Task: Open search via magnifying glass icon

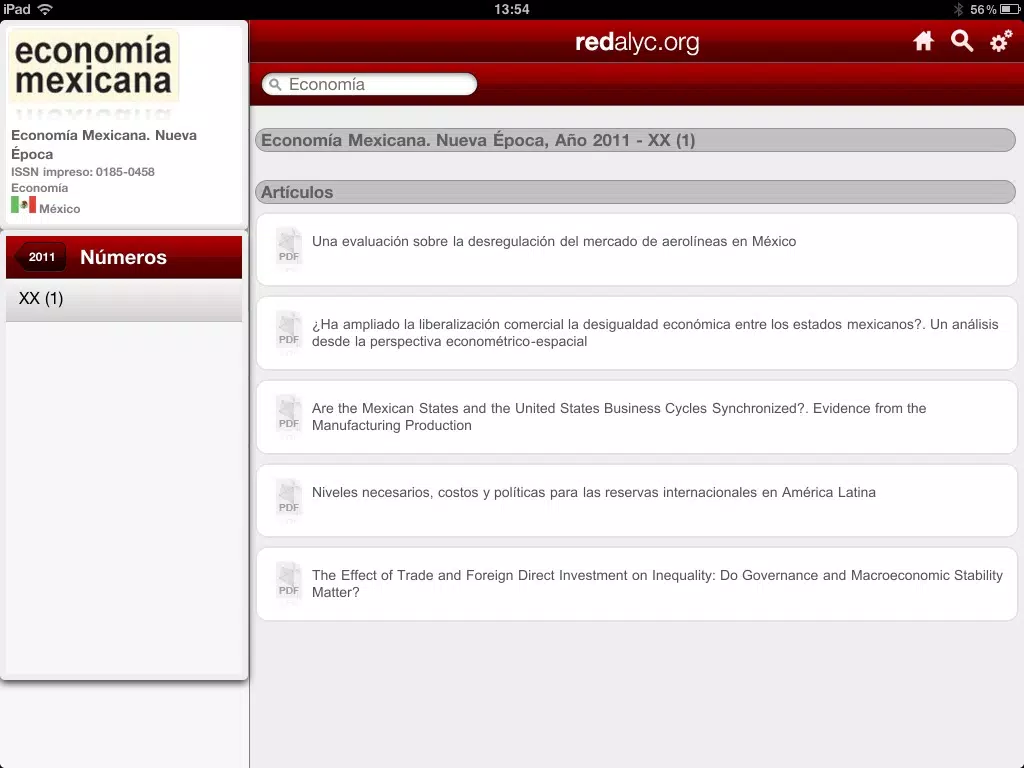Action: pos(961,41)
